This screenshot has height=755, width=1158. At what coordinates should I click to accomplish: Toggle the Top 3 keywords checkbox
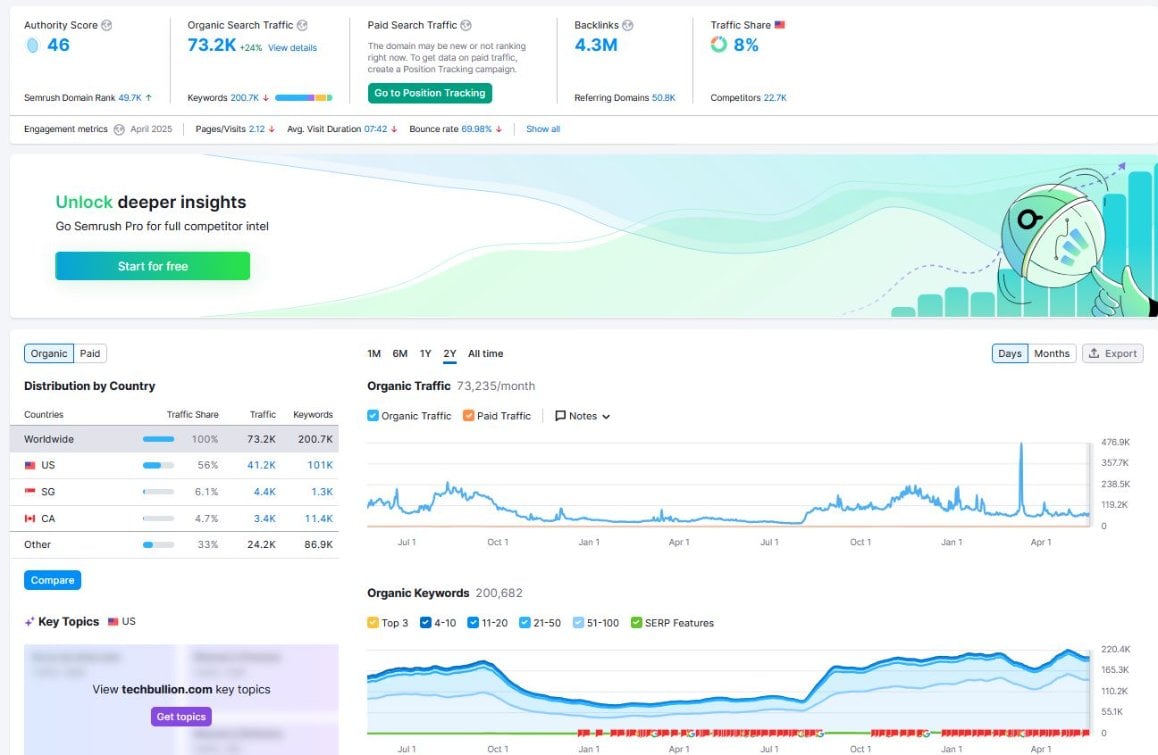(x=373, y=622)
